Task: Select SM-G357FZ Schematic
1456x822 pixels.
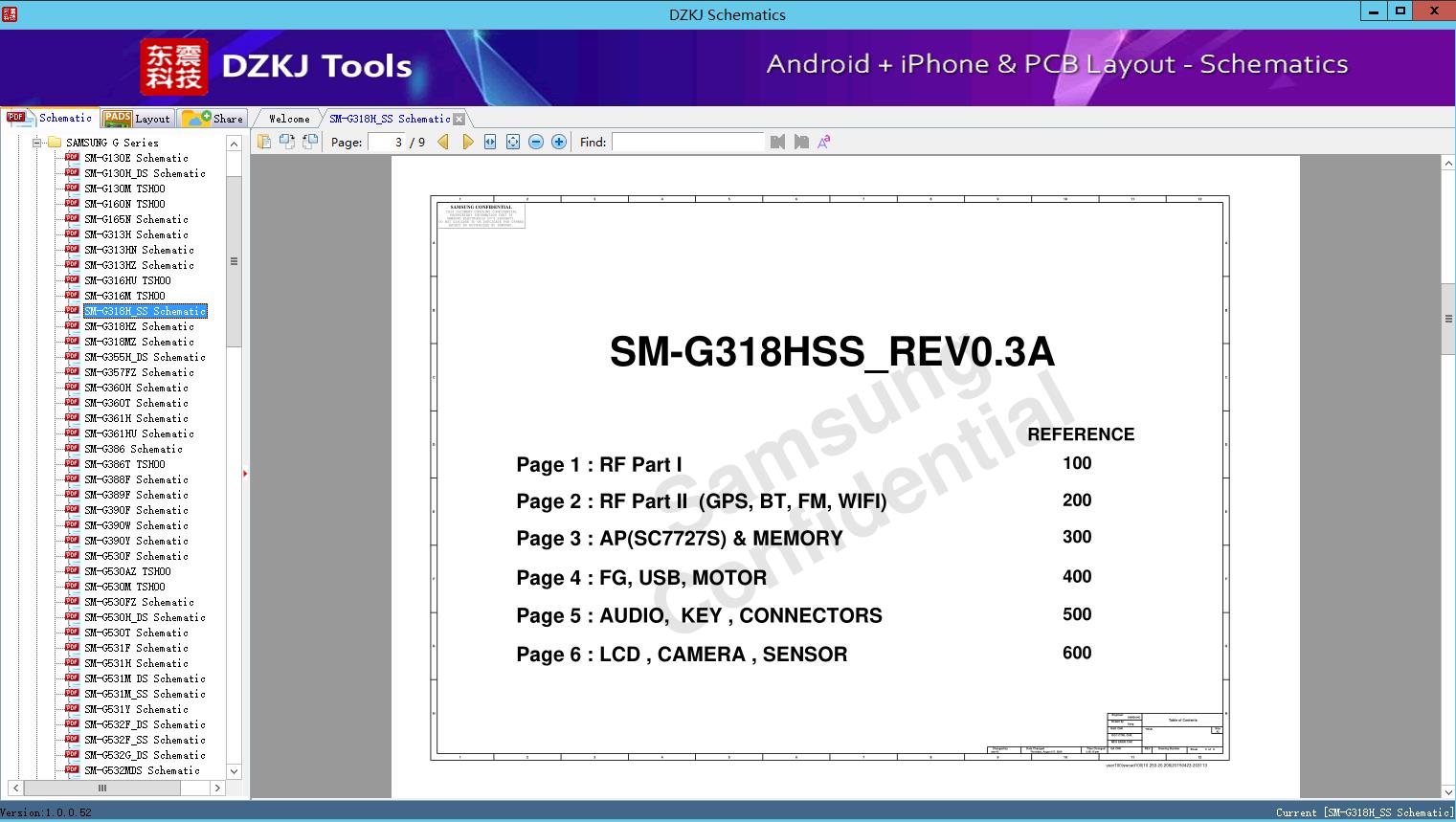Action: [x=139, y=372]
